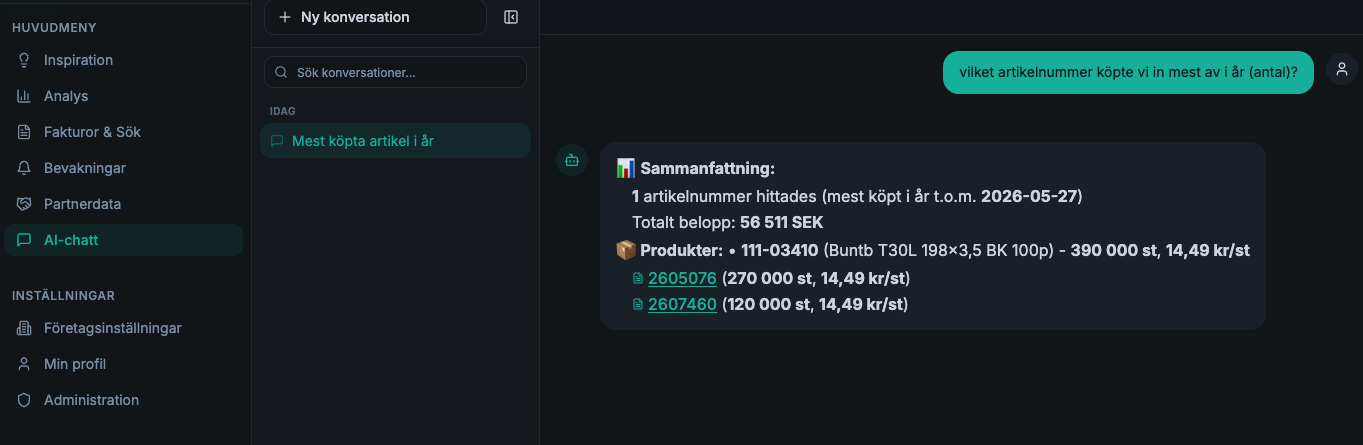
Task: Click the Sammanfattning chart emoji icon
Action: [x=626, y=168]
